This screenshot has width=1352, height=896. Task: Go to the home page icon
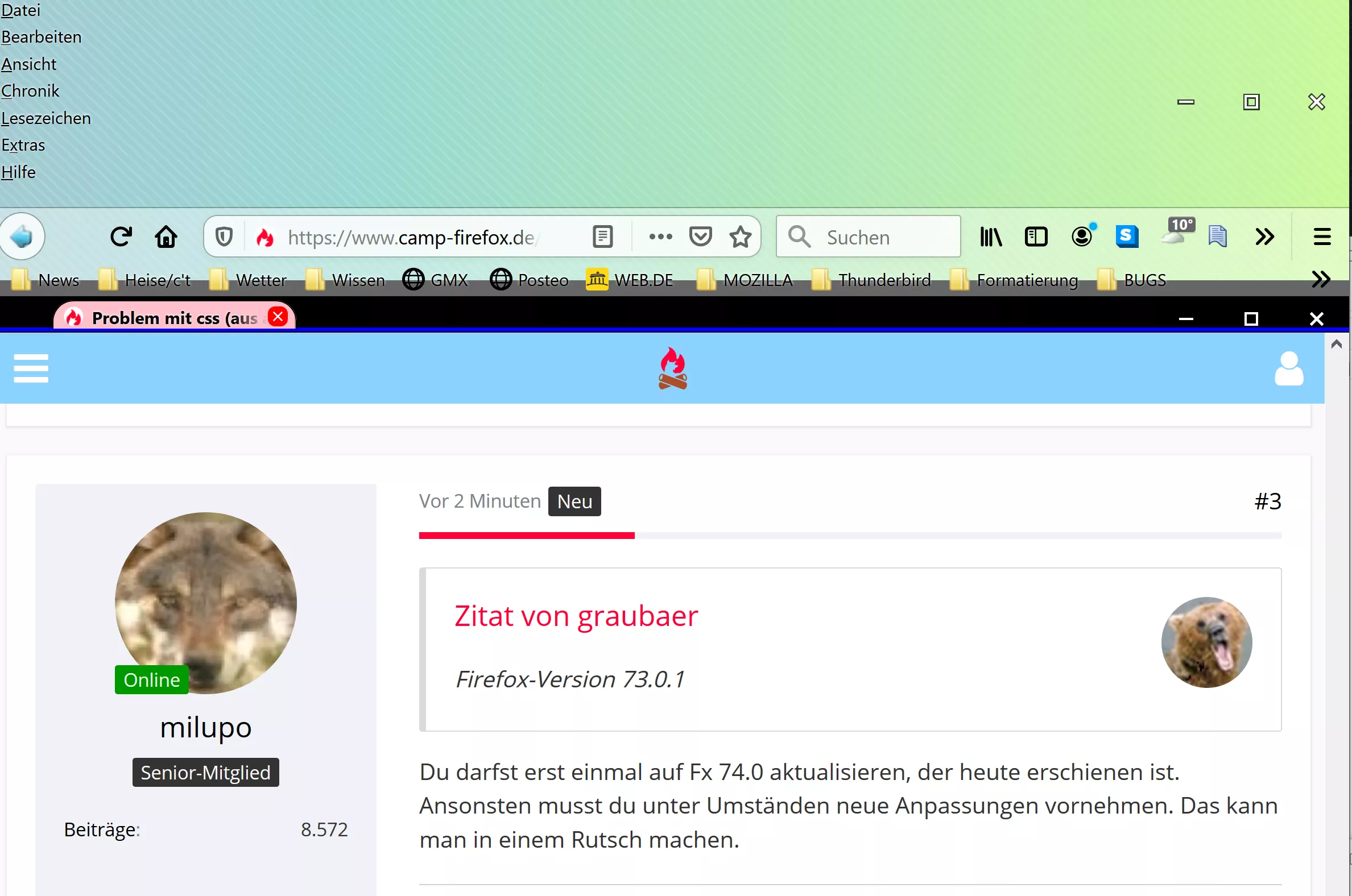(166, 237)
